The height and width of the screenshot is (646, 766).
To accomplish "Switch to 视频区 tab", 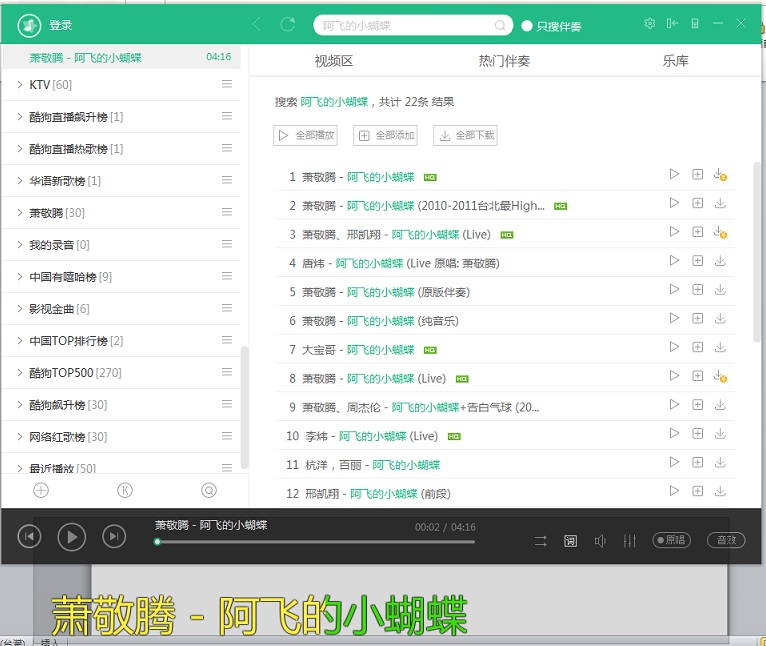I will [334, 61].
